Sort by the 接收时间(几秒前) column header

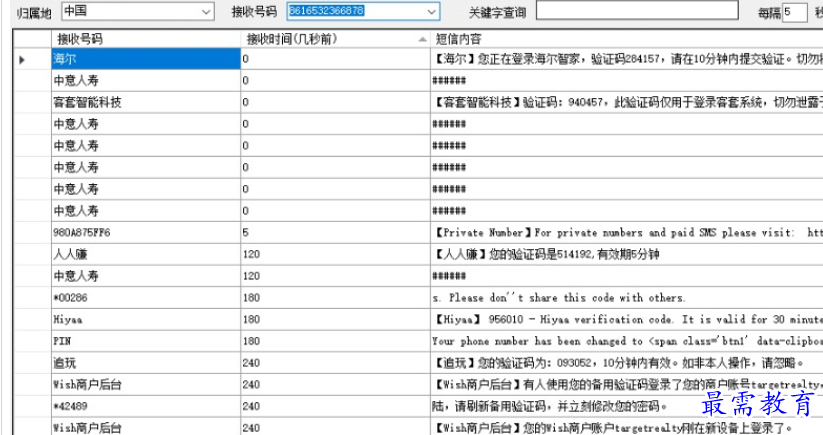coord(335,39)
